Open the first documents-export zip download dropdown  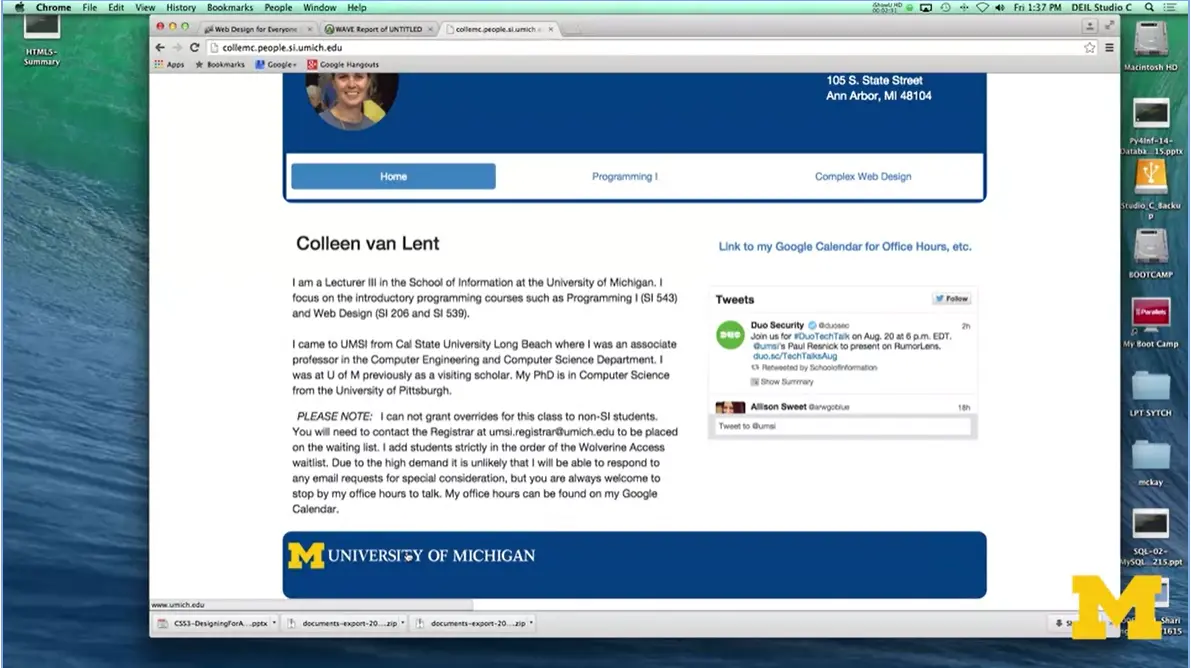coord(403,622)
